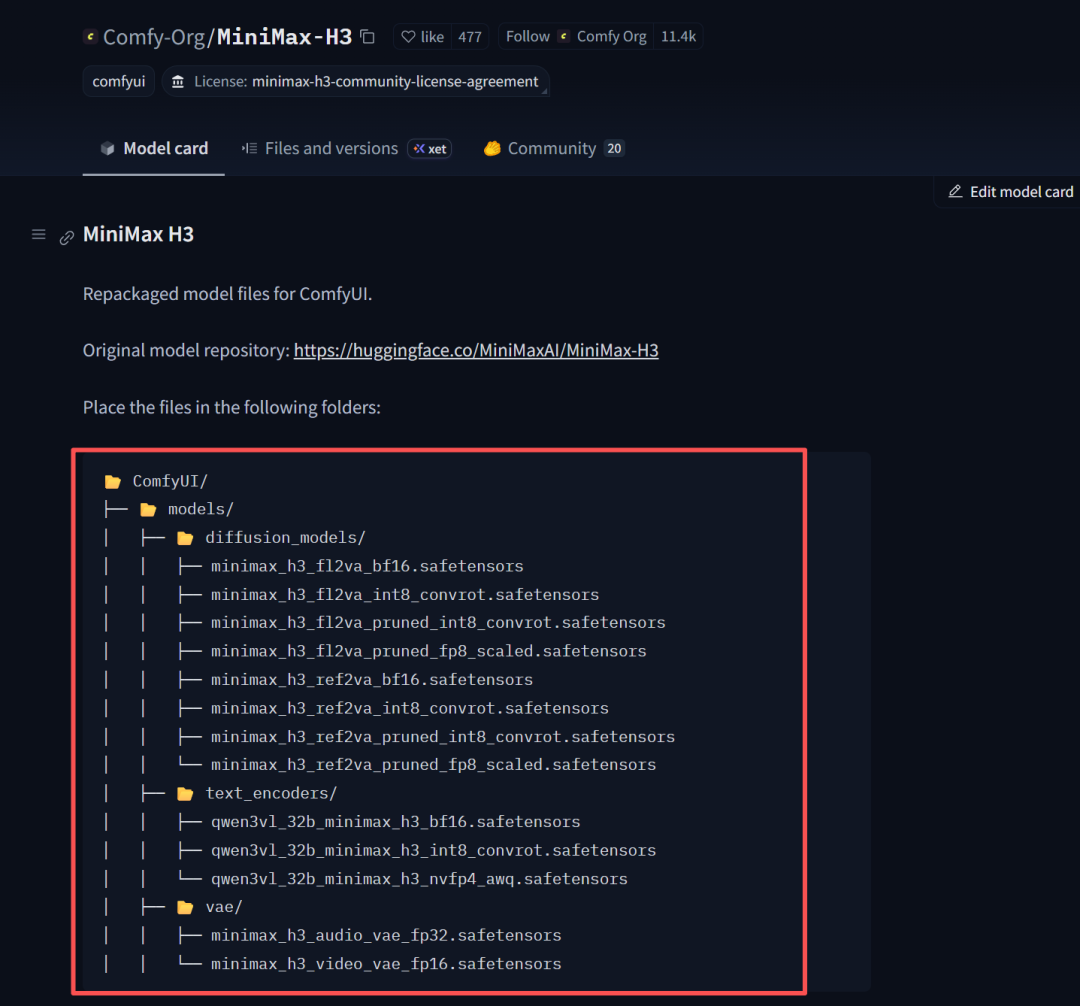Click the Model card cube icon
The width and height of the screenshot is (1080, 1006).
point(107,149)
